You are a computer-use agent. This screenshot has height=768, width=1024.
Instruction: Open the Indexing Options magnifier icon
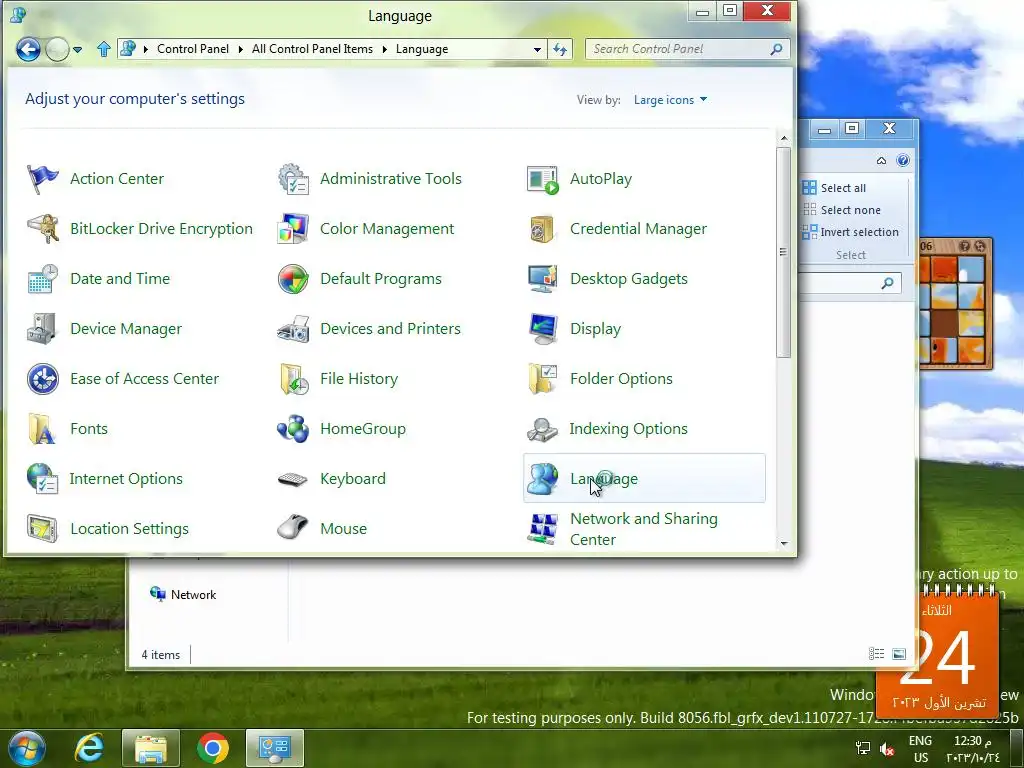[x=543, y=429]
